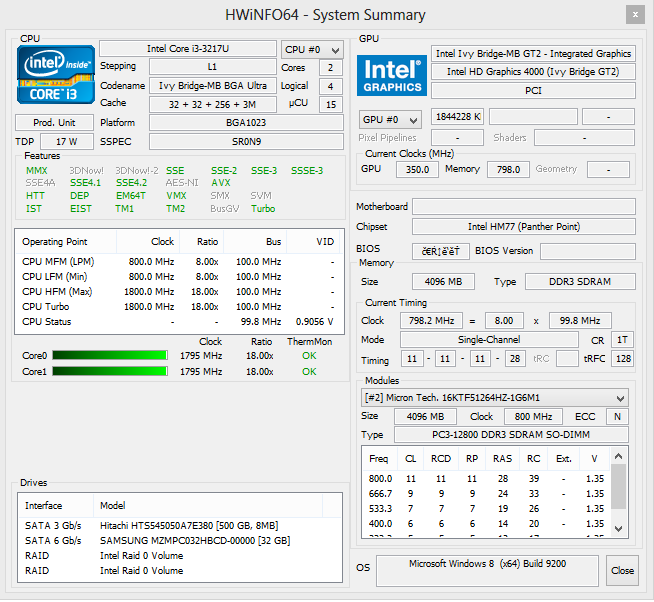Click the ECC N value field

(617, 416)
